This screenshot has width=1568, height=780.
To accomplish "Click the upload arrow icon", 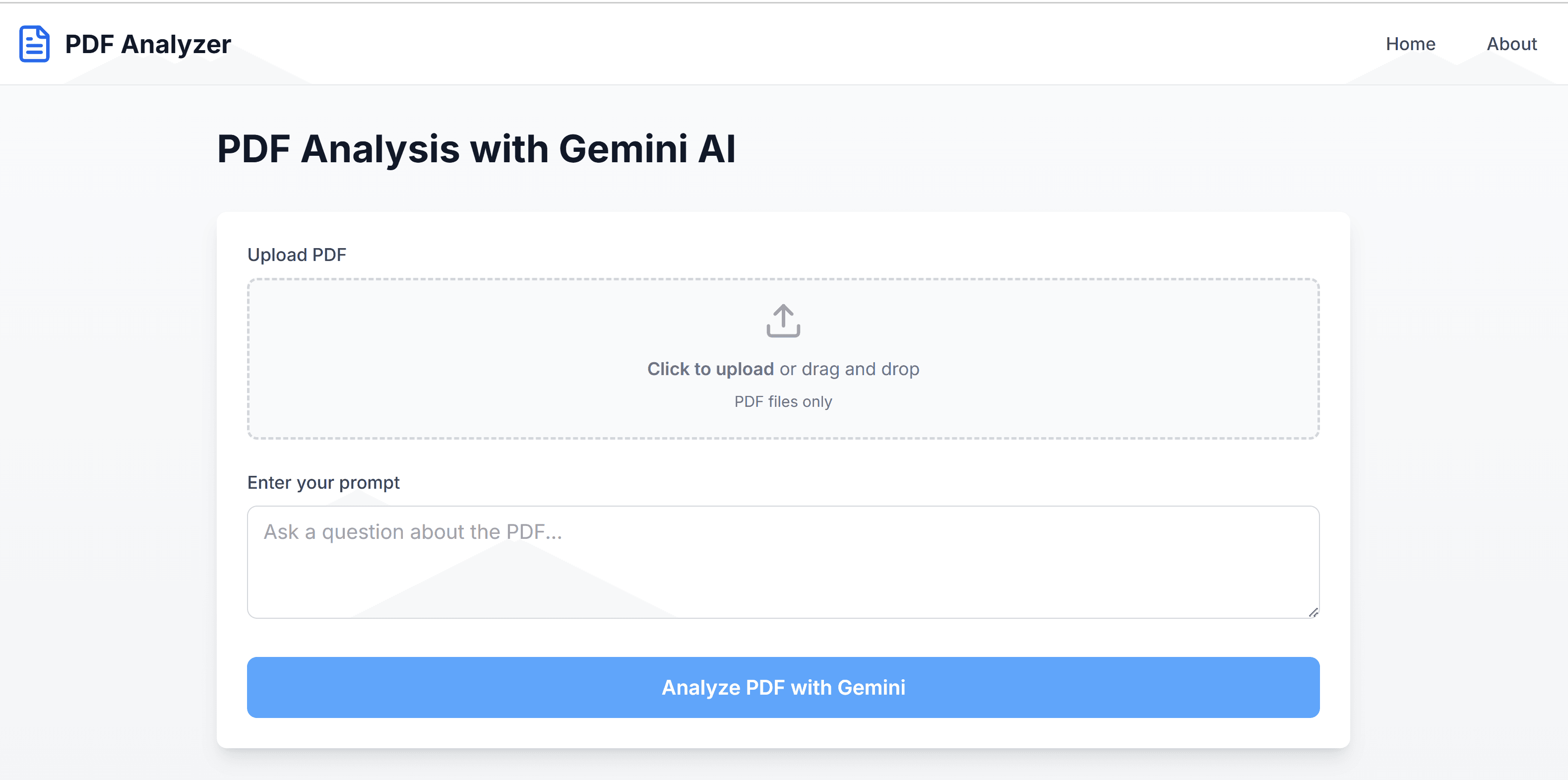I will pos(783,320).
